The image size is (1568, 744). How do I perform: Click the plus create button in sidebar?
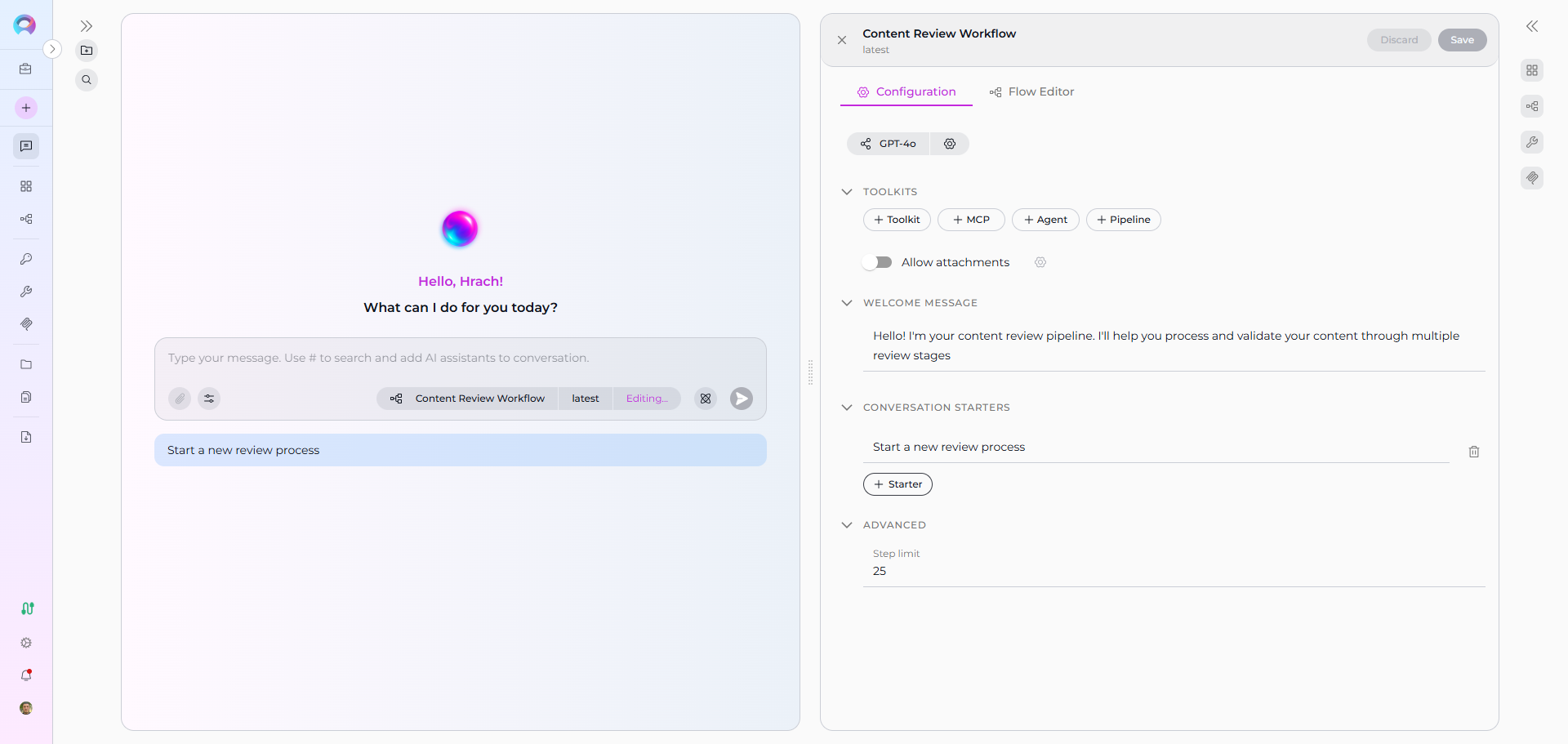(x=26, y=108)
